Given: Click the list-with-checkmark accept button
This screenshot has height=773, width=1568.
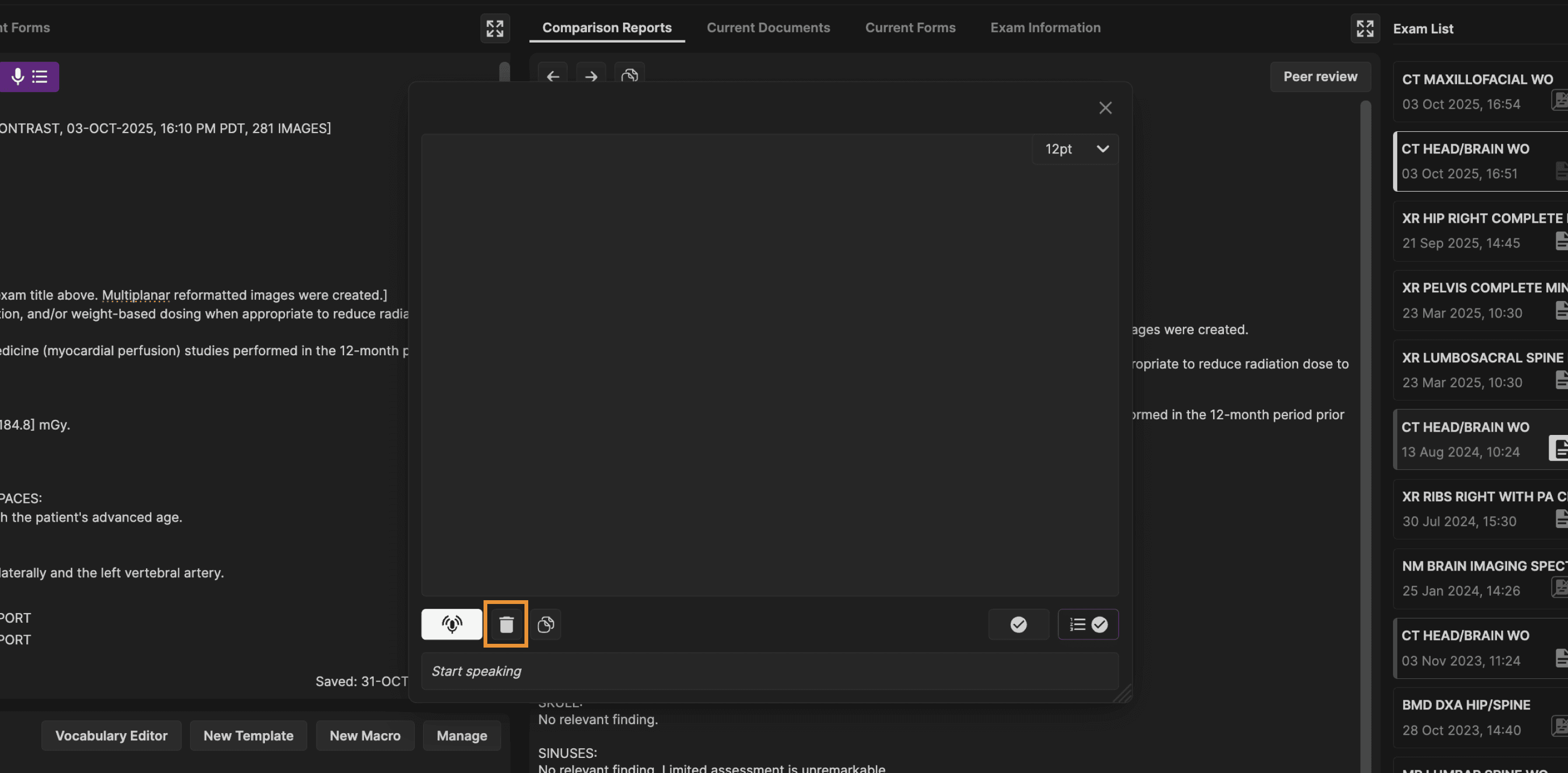Looking at the screenshot, I should [x=1088, y=624].
